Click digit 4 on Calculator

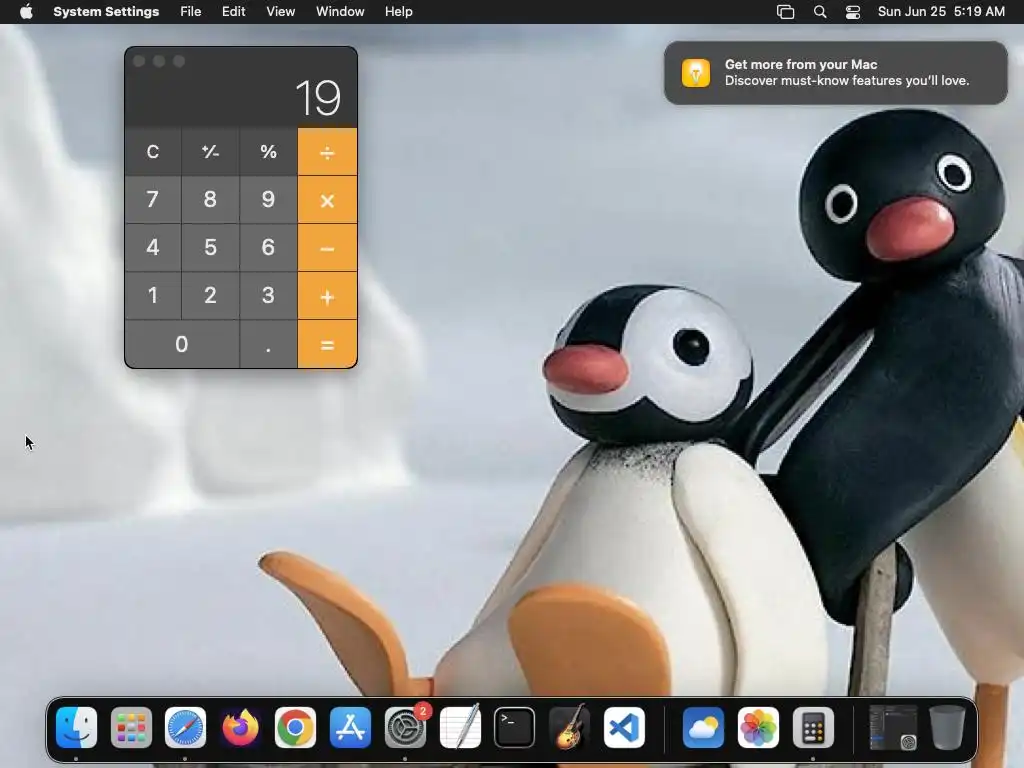[153, 248]
